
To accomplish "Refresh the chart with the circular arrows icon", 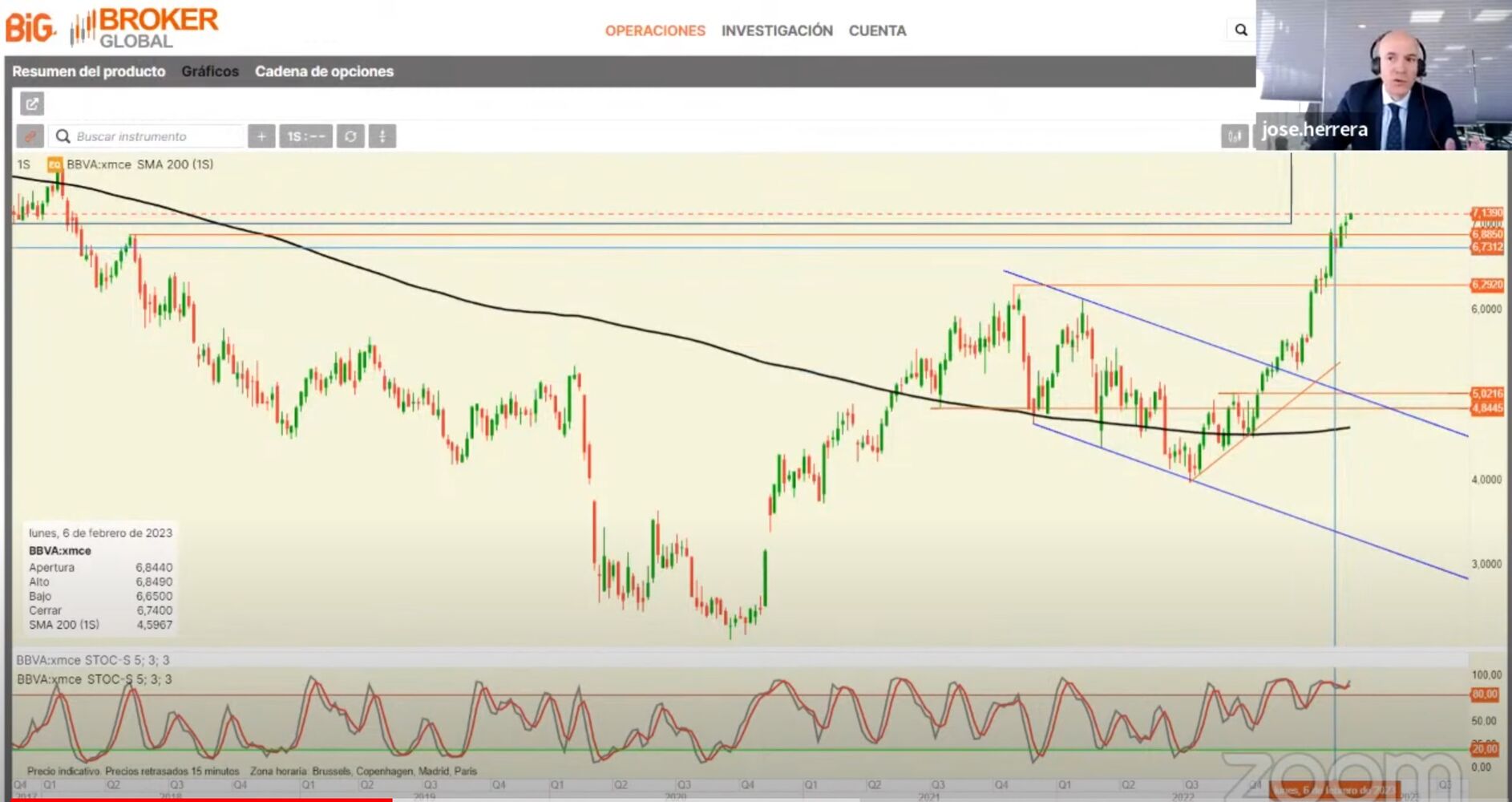I will coord(350,136).
